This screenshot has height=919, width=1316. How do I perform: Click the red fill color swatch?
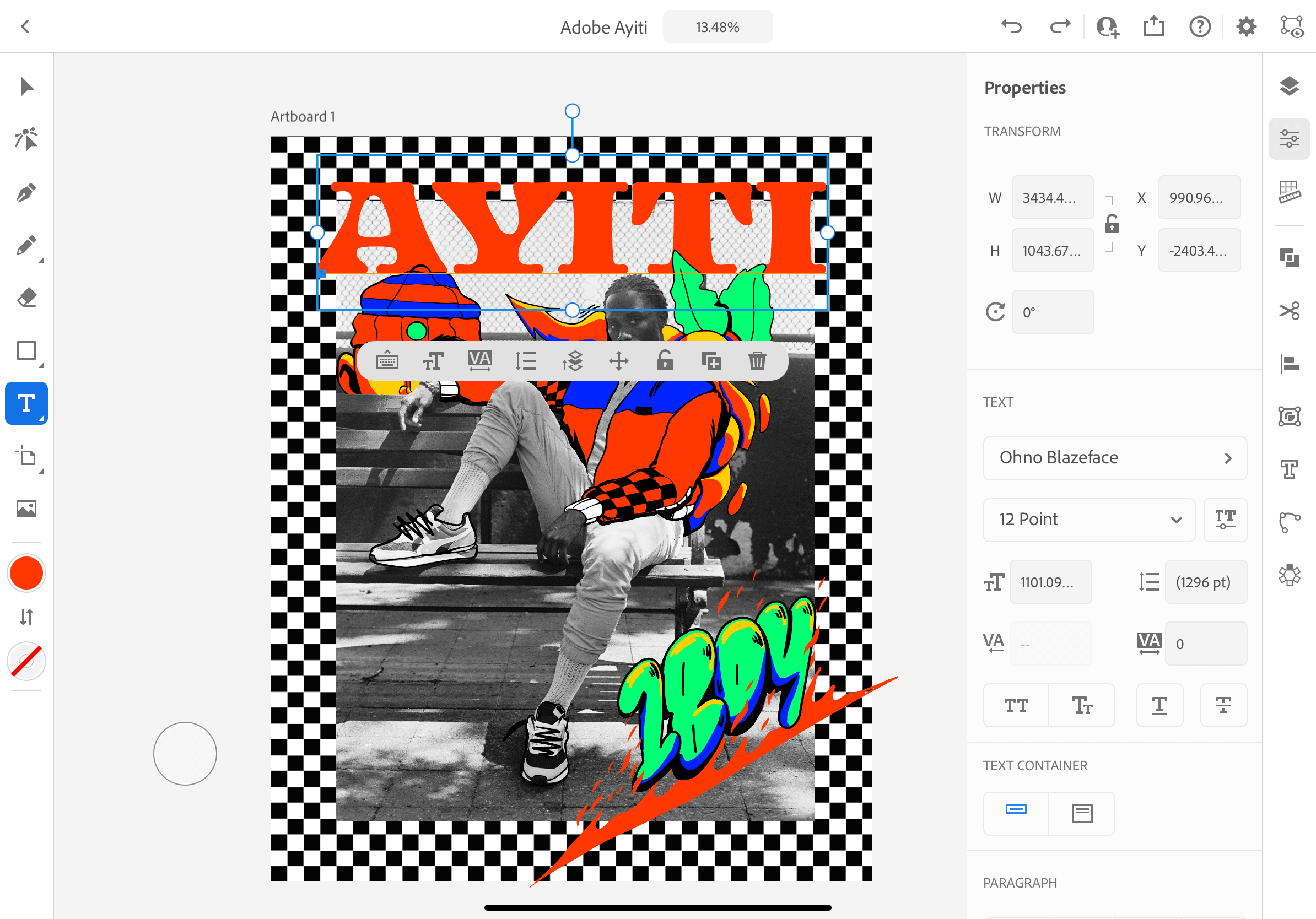pyautogui.click(x=26, y=572)
